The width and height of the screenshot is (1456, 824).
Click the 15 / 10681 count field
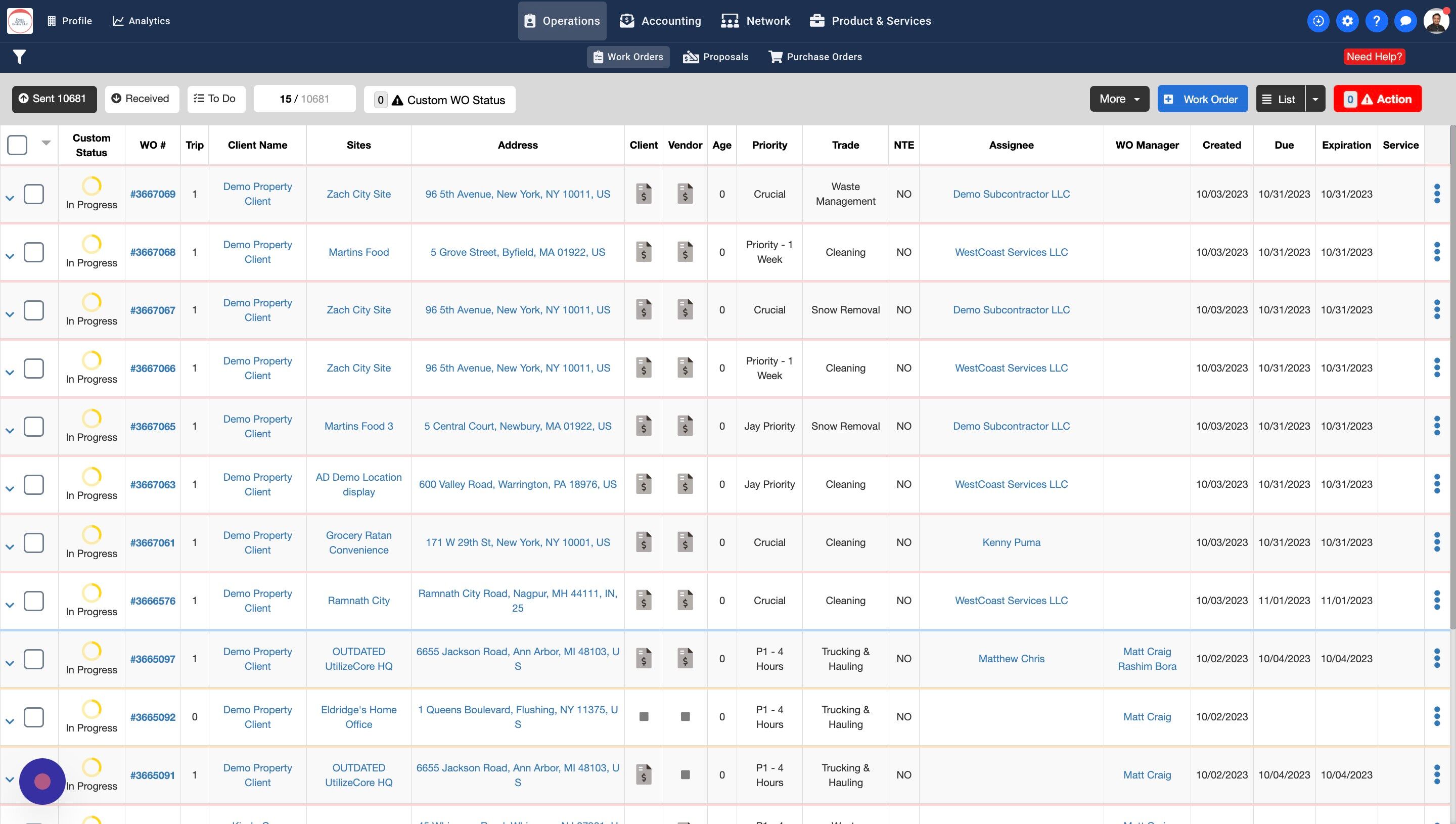point(304,99)
